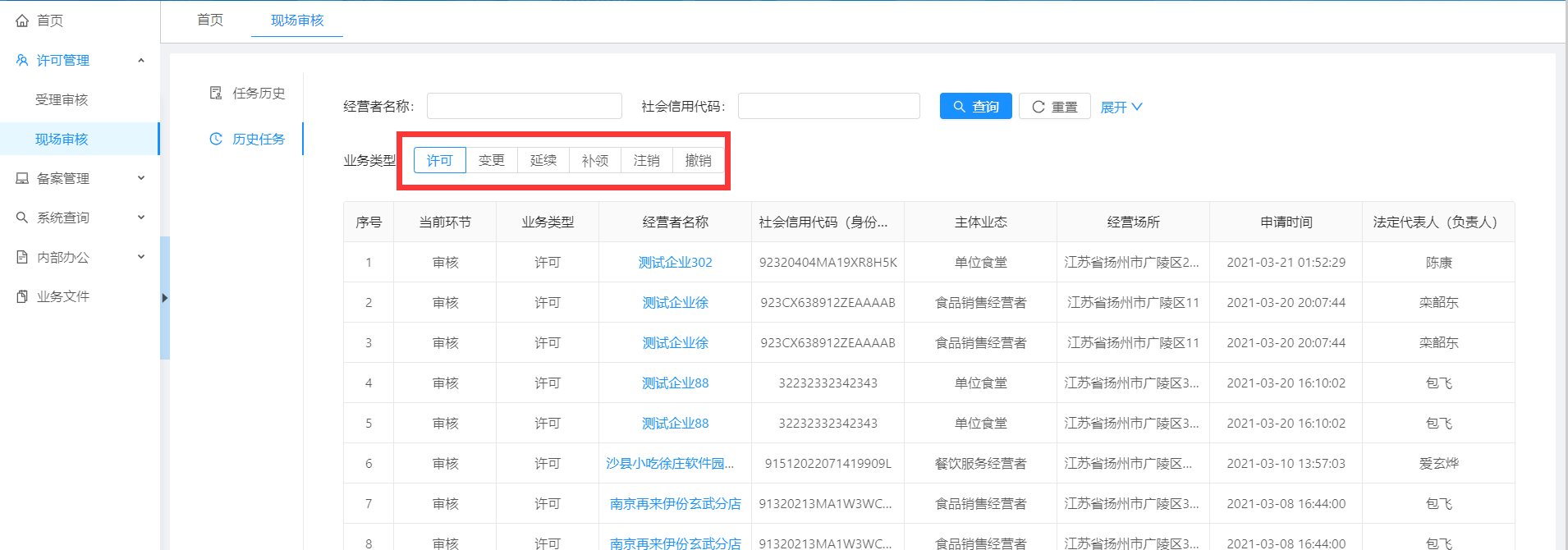Viewport: 1568px width, 550px height.
Task: Click the 任务历史 file search icon
Action: point(216,93)
